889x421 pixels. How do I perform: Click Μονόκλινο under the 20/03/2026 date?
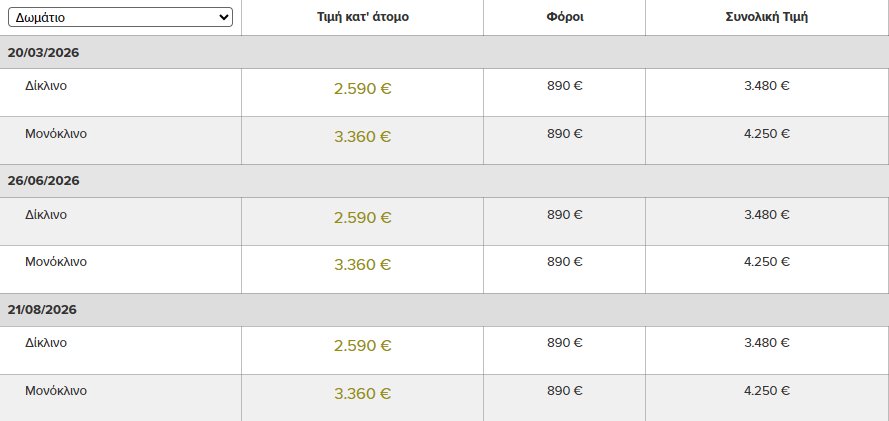[56, 134]
